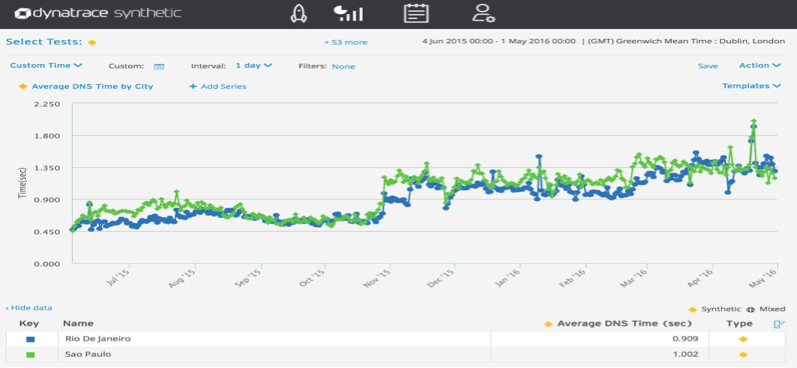
Task: Click the Nov '15 x-axis label
Action: (x=378, y=280)
